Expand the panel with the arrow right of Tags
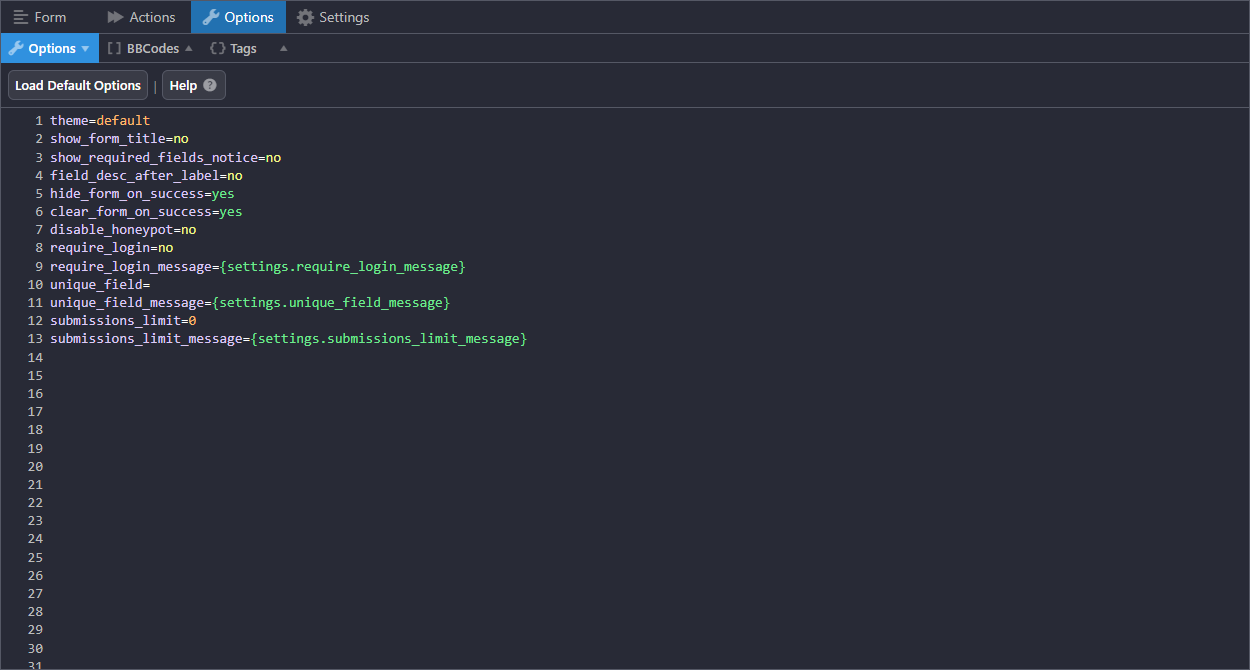The width and height of the screenshot is (1250, 670). coord(283,48)
